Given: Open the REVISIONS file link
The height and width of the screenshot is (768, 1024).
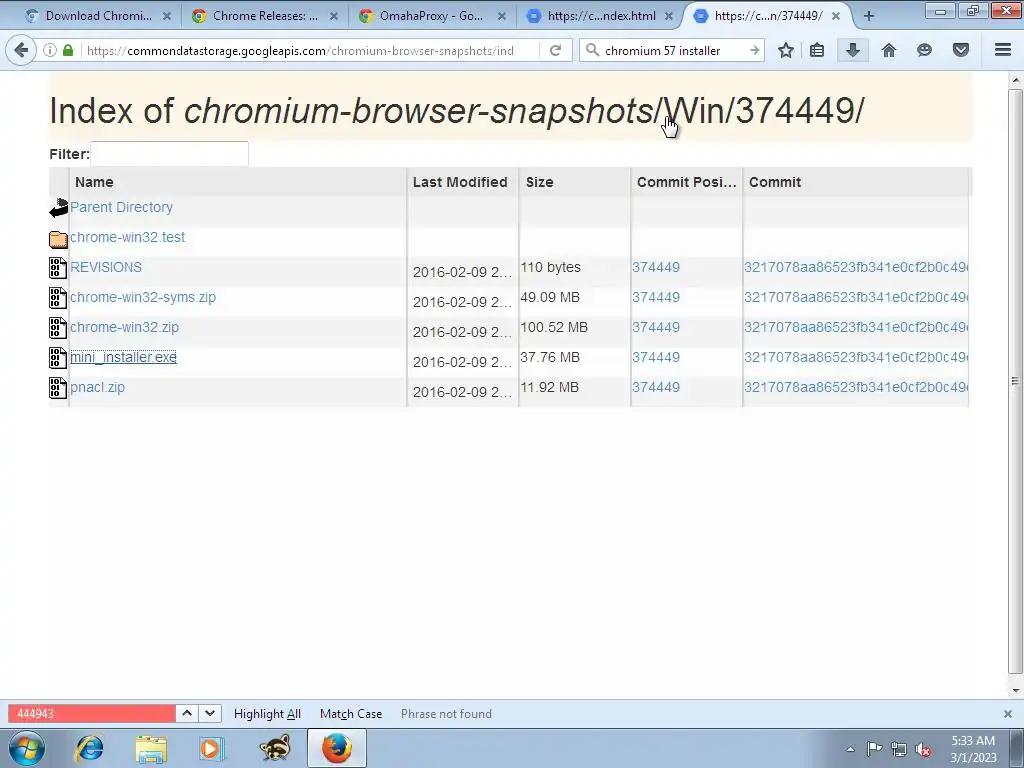Looking at the screenshot, I should [x=106, y=267].
